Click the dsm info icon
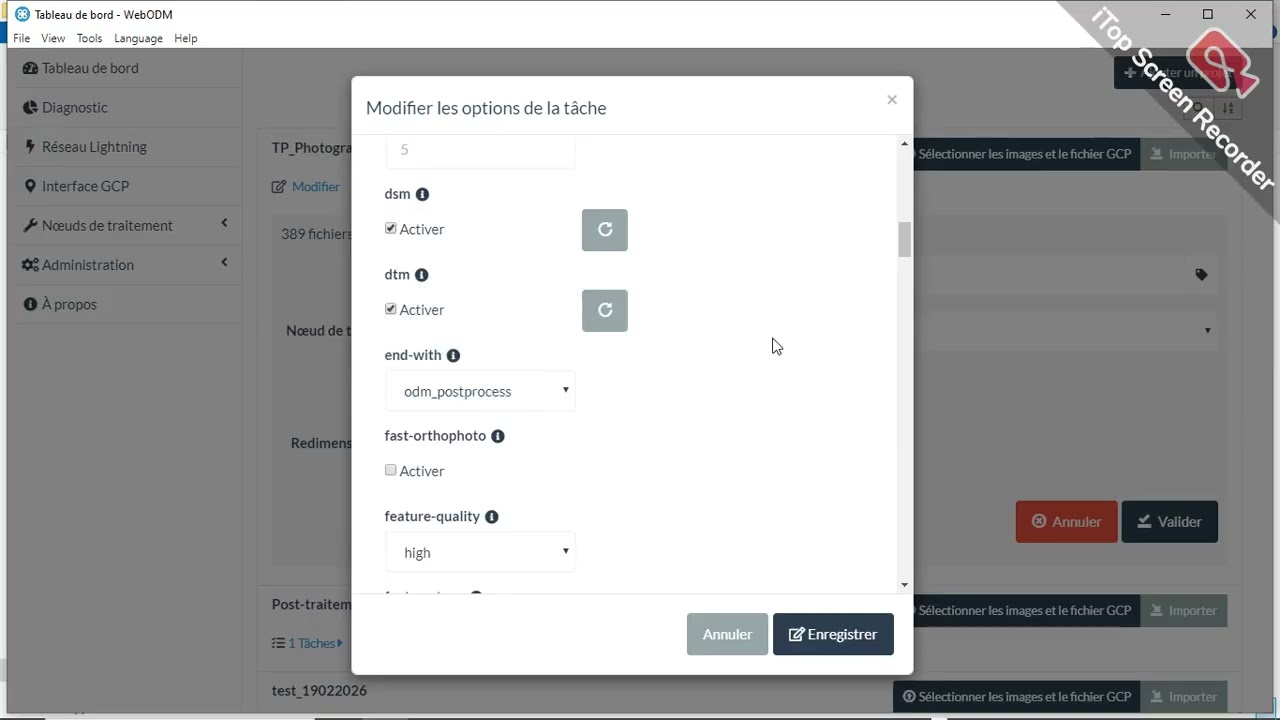Viewport: 1280px width, 720px height. click(422, 194)
